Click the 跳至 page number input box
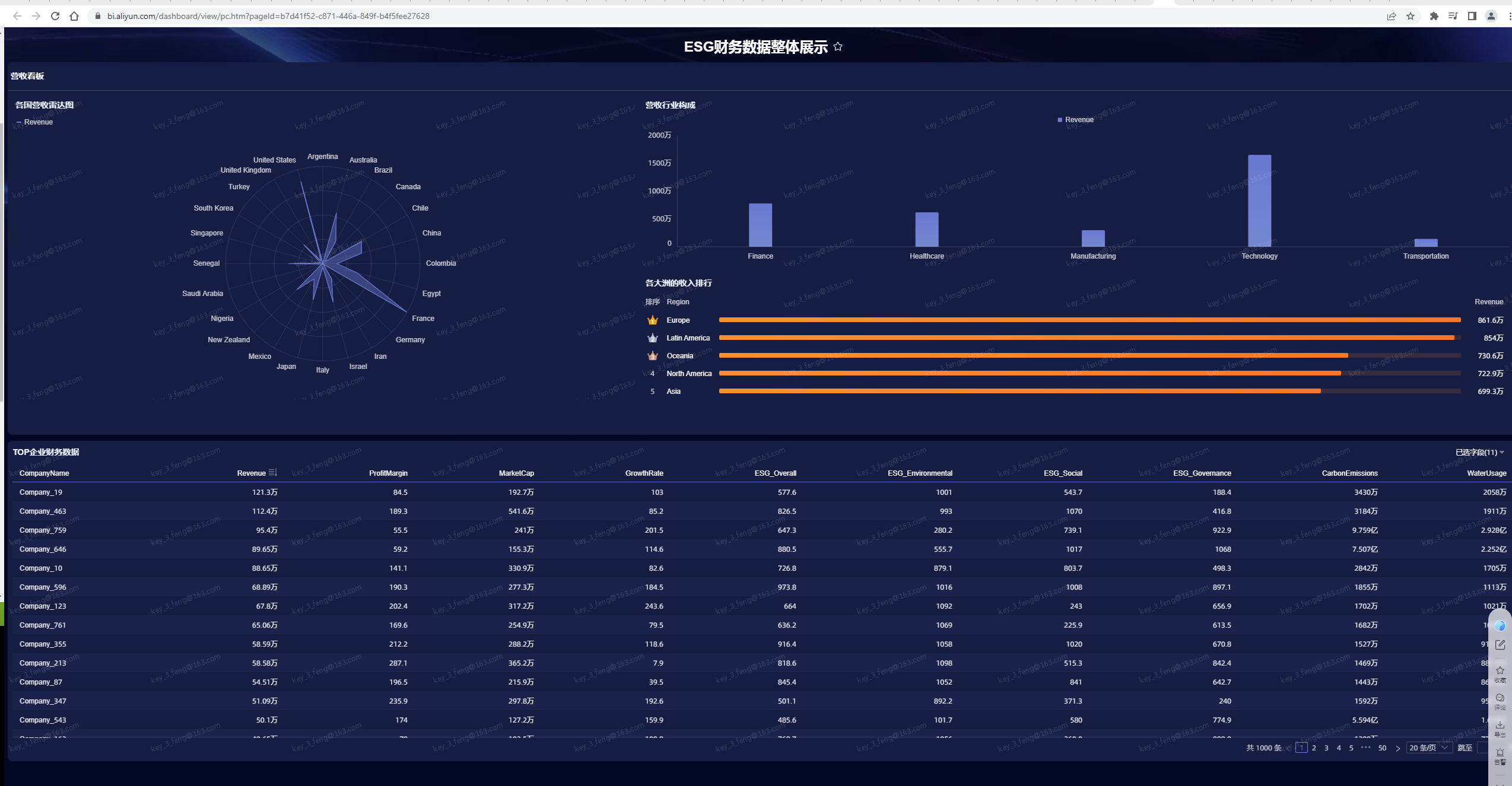Image resolution: width=1512 pixels, height=786 pixels. tap(1484, 748)
